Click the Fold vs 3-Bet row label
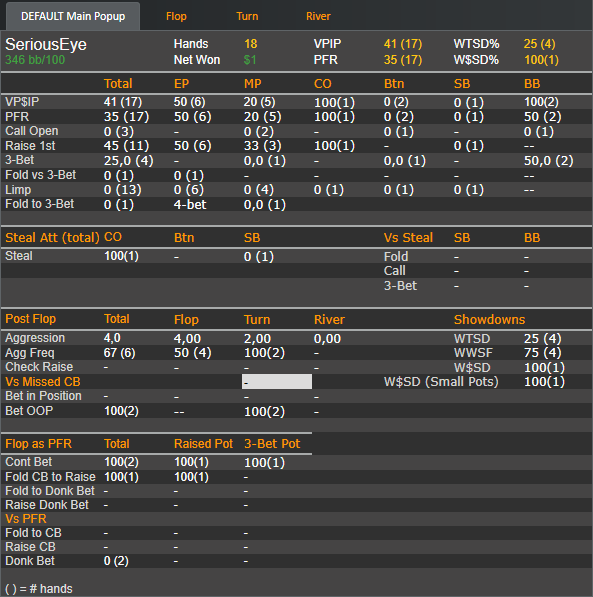This screenshot has width=593, height=597. pyautogui.click(x=40, y=175)
